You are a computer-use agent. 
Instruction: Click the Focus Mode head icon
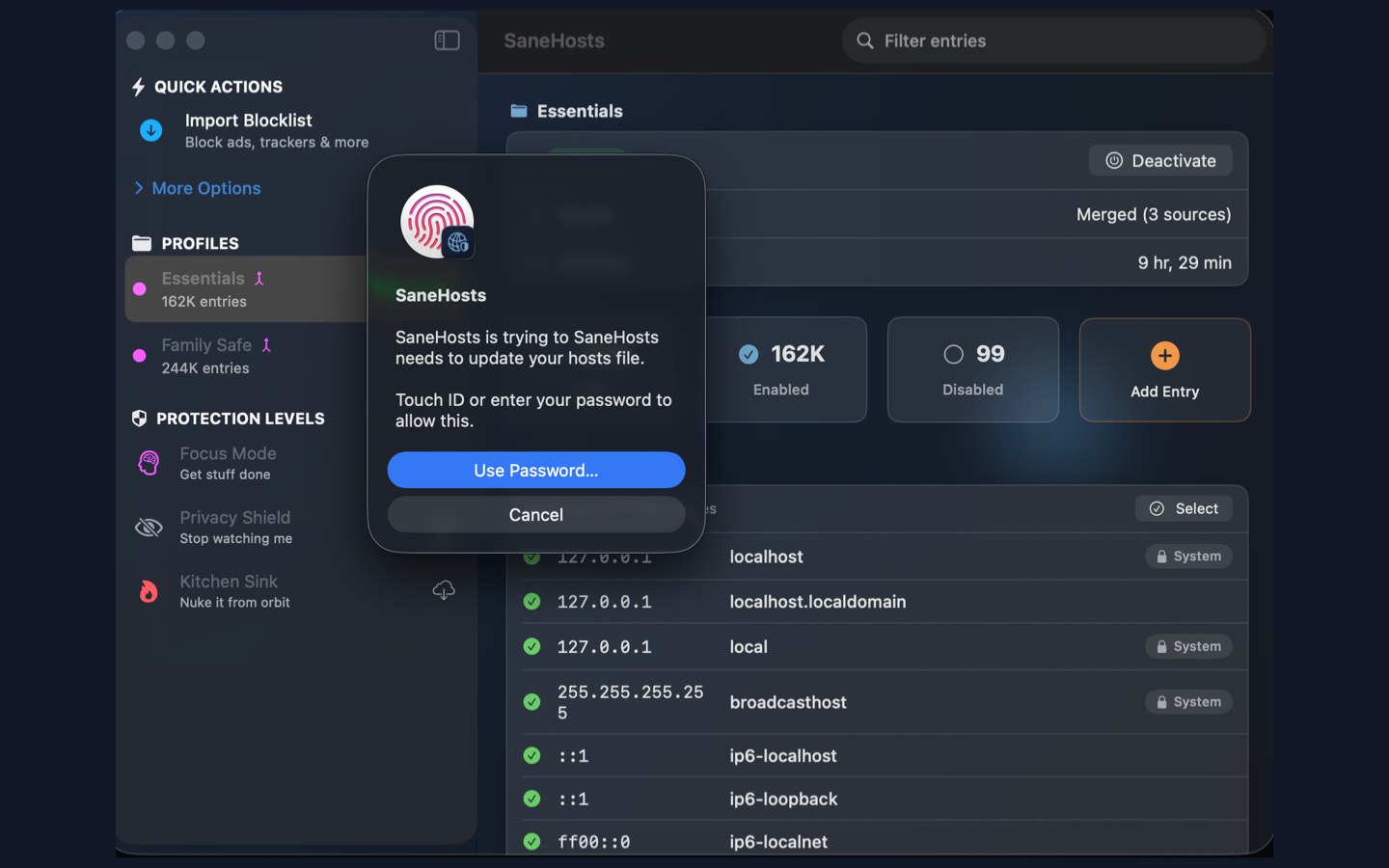[149, 463]
